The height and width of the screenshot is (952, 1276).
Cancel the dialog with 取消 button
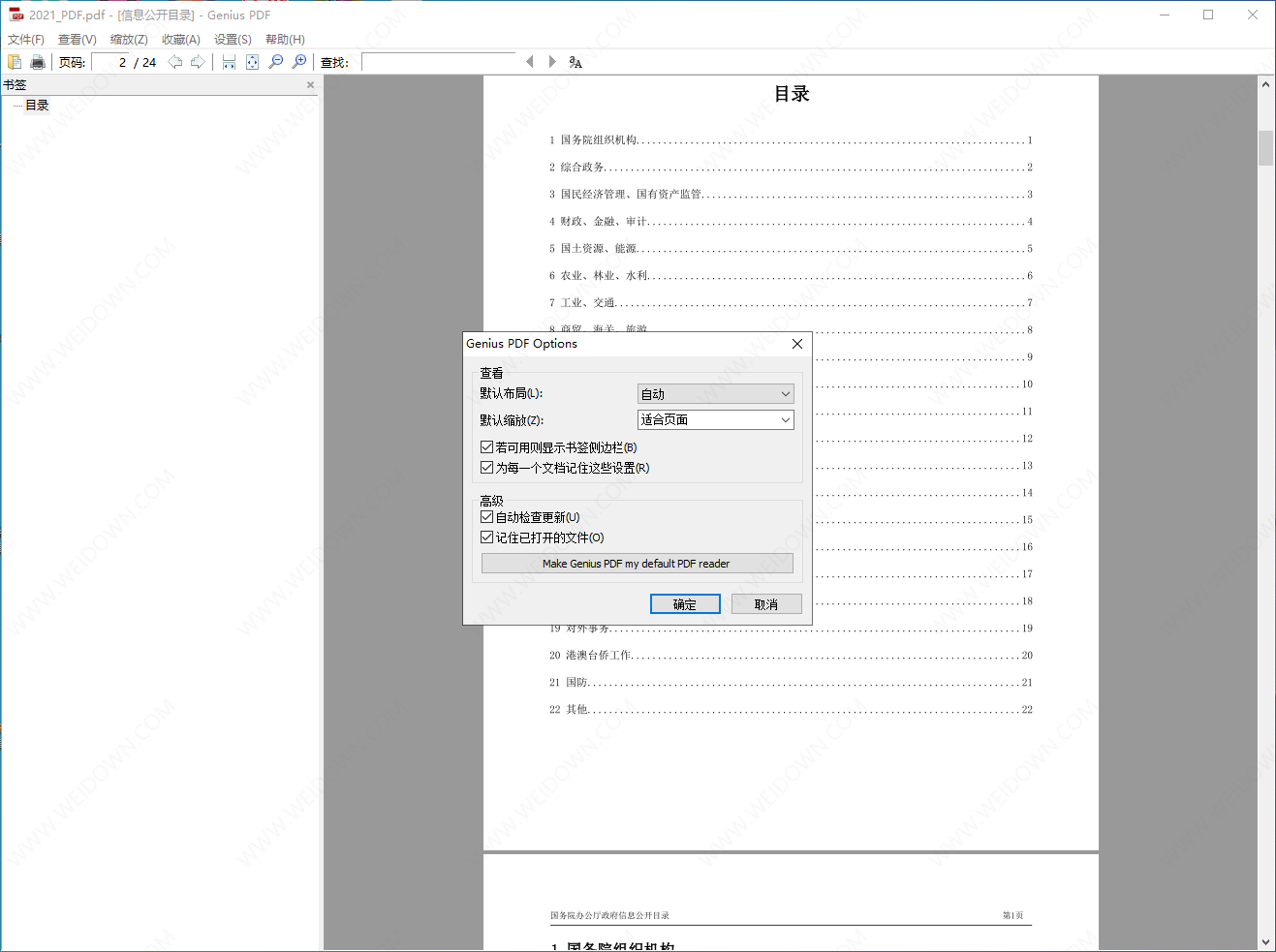[x=766, y=604]
